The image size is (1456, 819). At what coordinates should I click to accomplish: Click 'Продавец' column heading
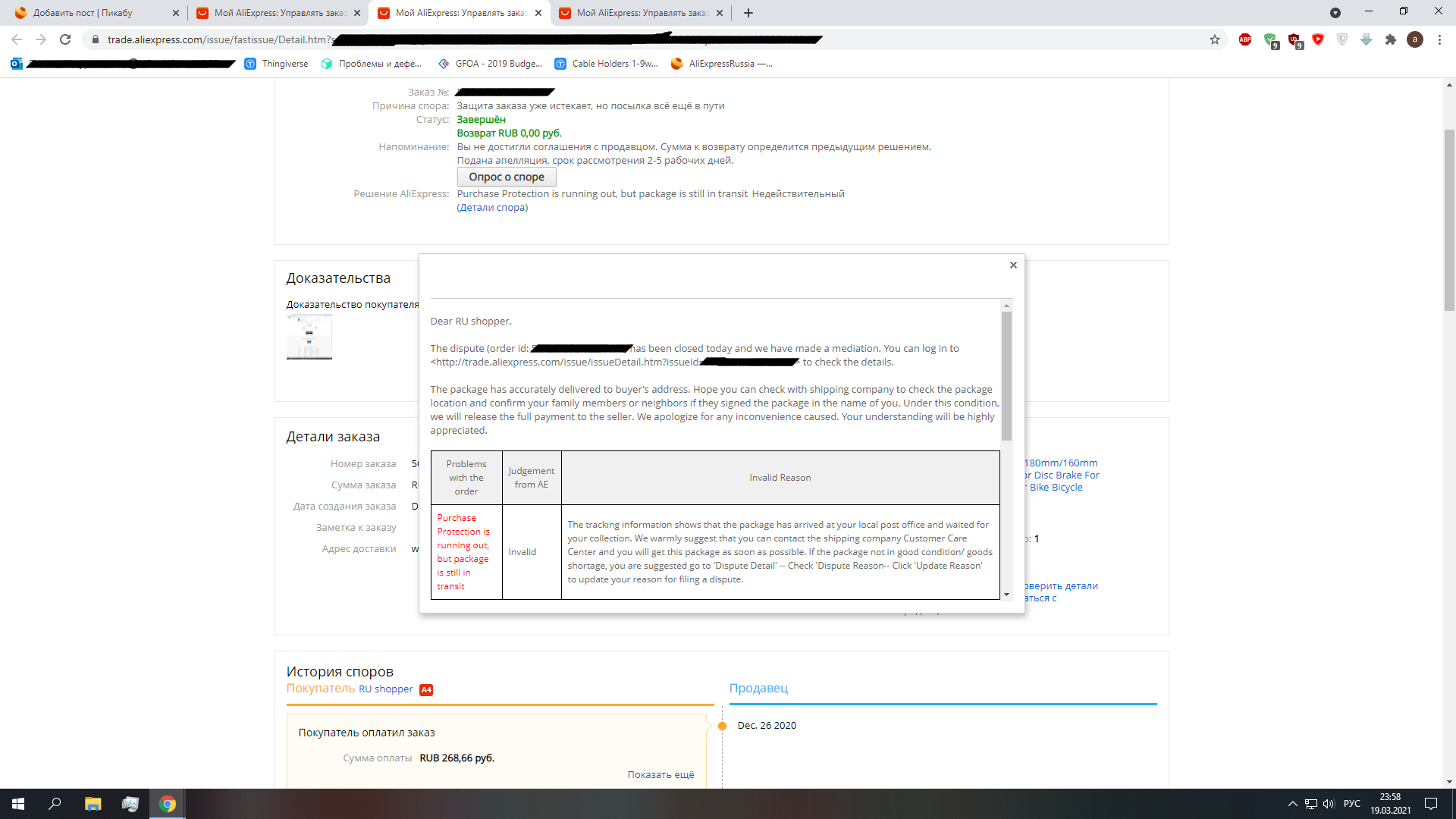[x=758, y=689]
